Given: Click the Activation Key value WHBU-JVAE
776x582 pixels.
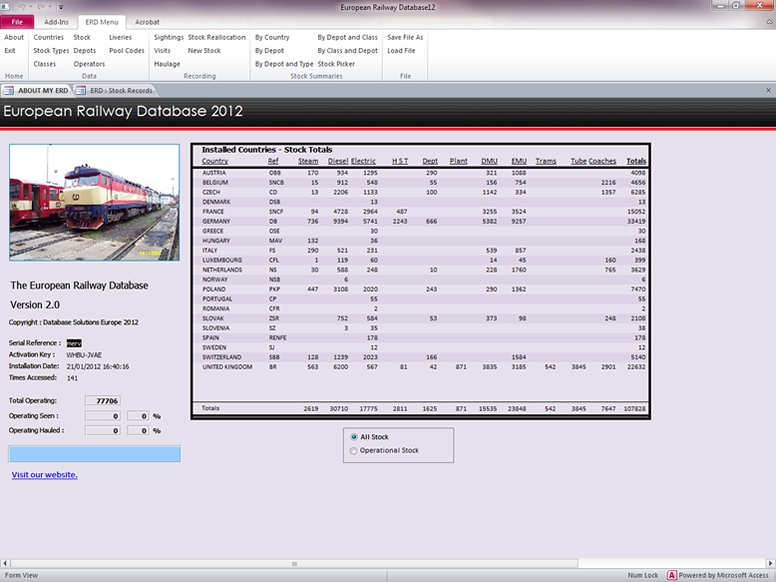Looking at the screenshot, I should click(x=84, y=355).
